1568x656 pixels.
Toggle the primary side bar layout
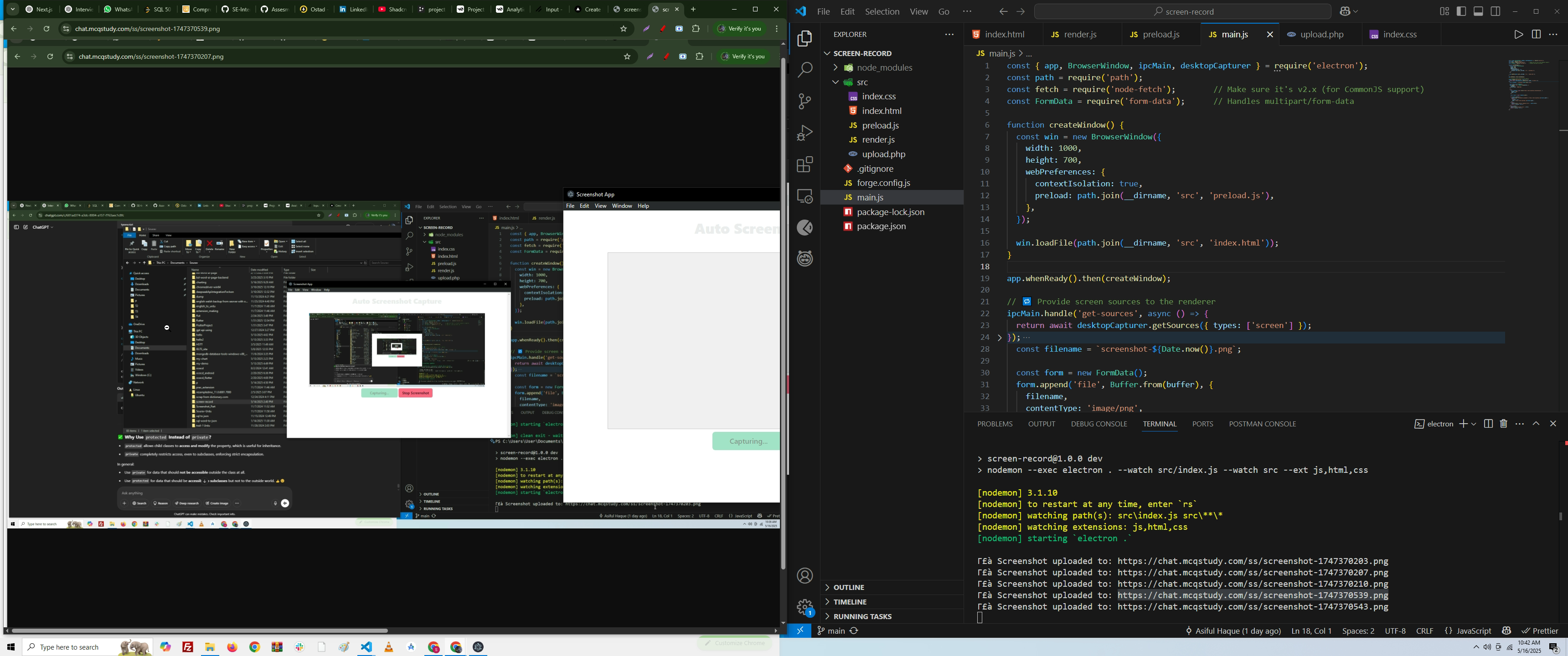[1461, 11]
